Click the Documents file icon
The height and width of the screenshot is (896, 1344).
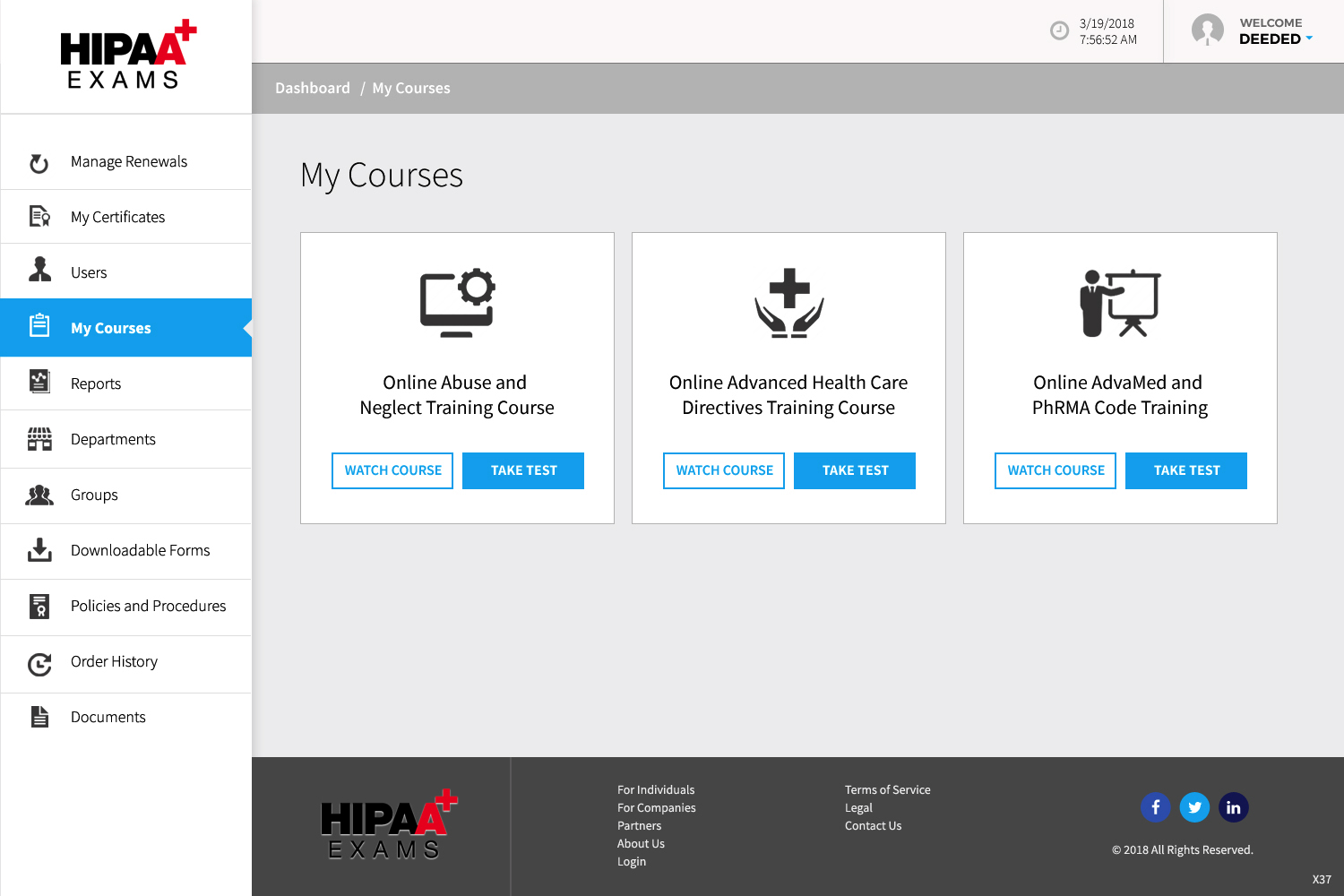[x=39, y=717]
